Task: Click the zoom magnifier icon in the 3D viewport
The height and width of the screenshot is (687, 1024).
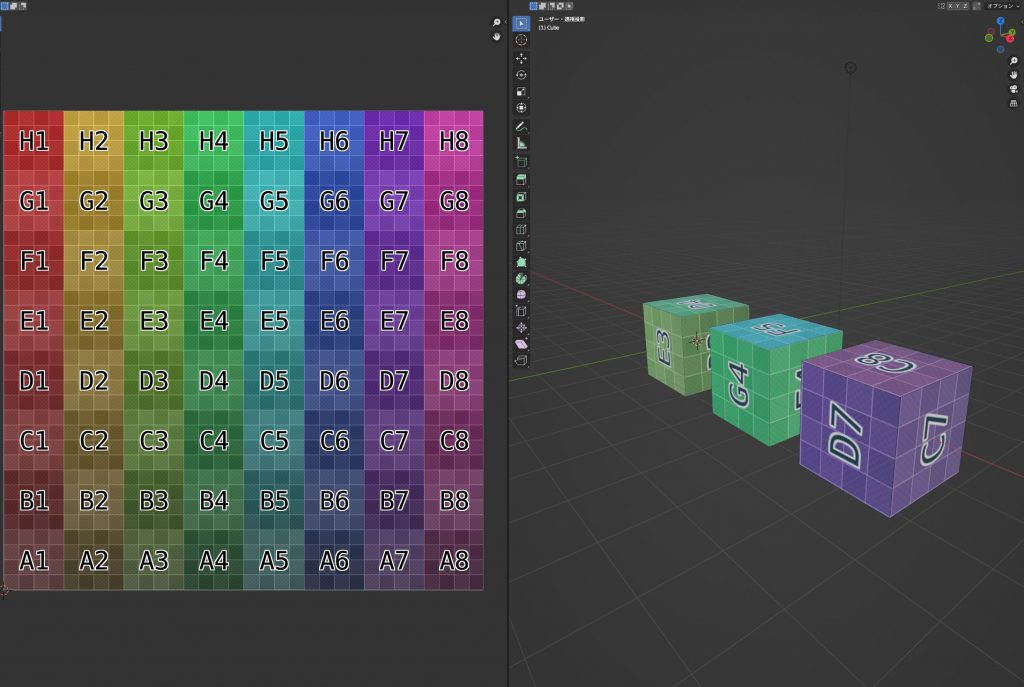Action: (x=1013, y=61)
